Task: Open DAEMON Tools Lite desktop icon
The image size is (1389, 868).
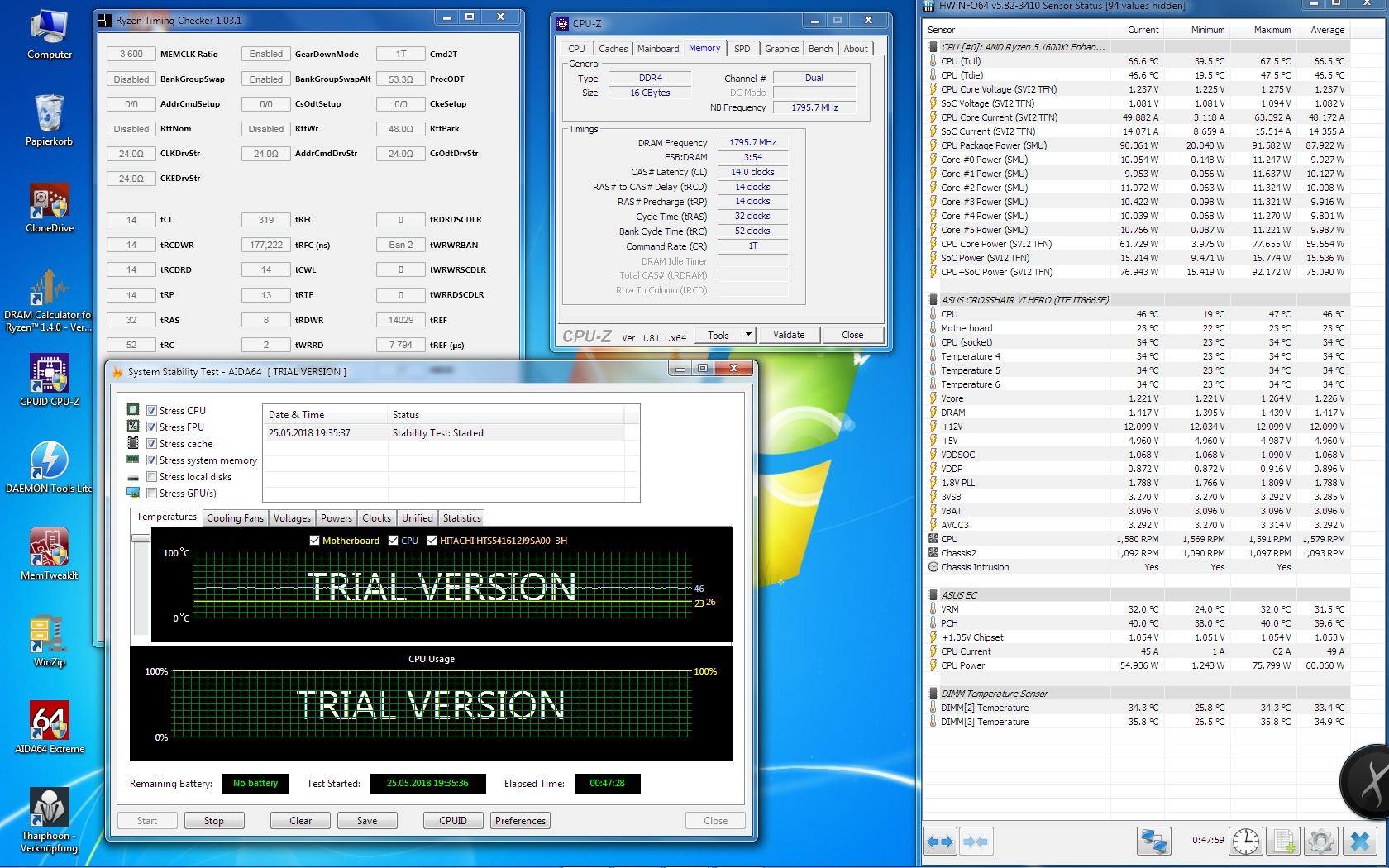Action: (x=49, y=468)
